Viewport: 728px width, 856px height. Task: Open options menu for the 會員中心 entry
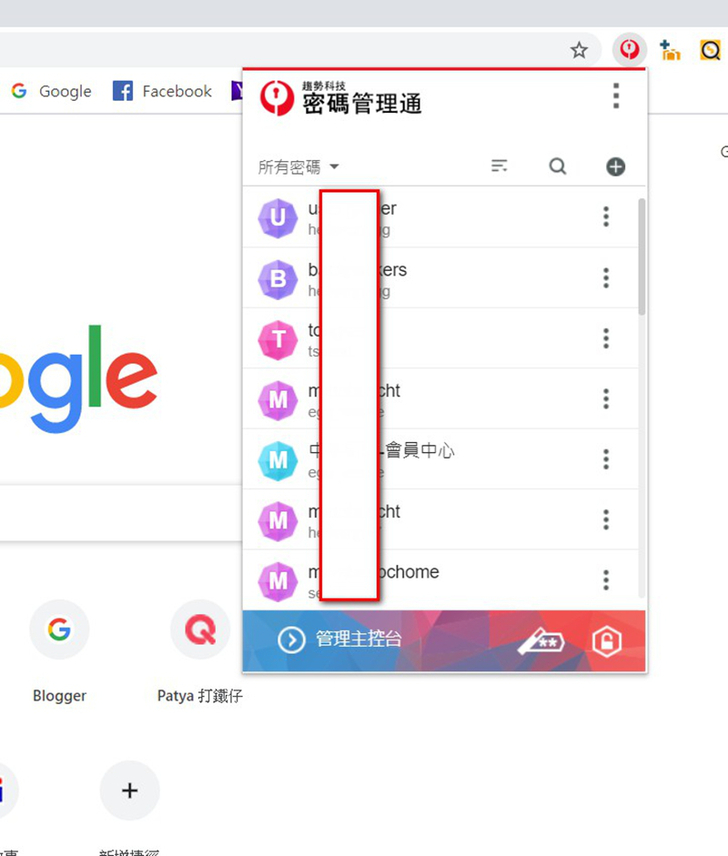pos(606,459)
